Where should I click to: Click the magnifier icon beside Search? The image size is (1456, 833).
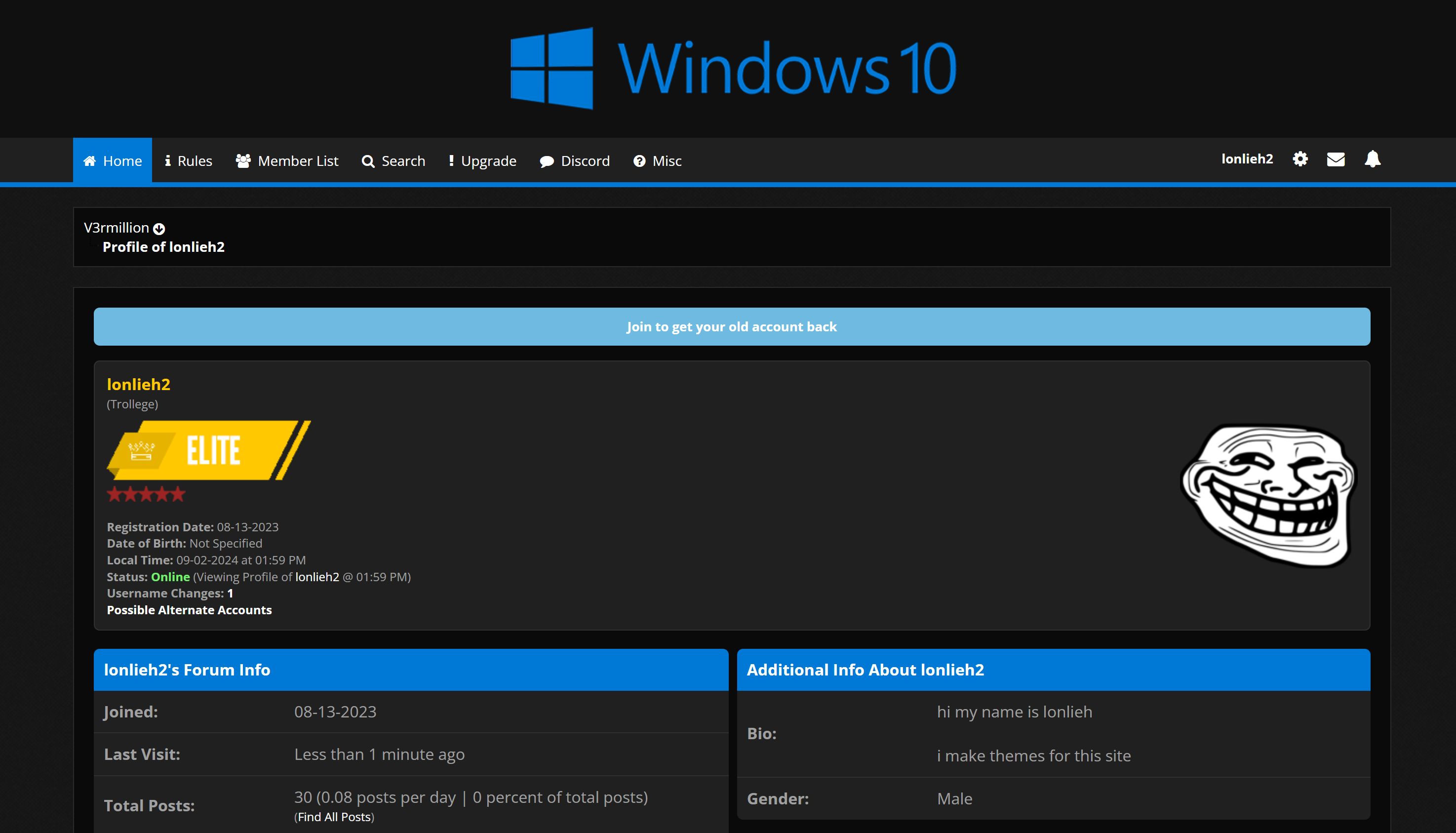point(368,161)
